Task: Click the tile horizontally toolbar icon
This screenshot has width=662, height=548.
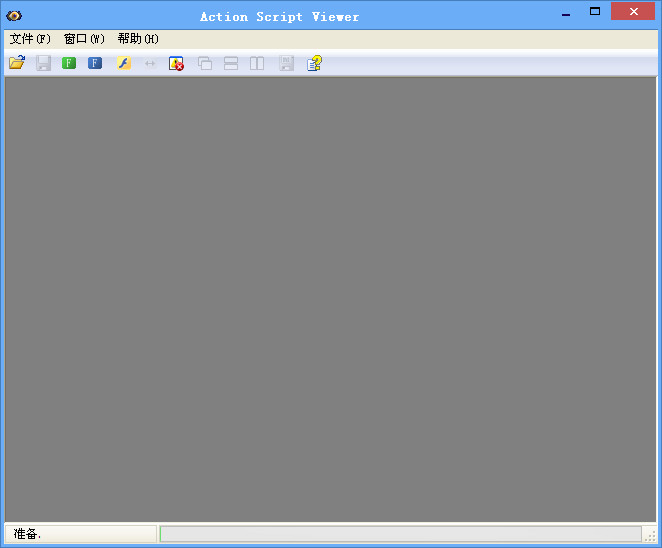Action: coord(231,63)
